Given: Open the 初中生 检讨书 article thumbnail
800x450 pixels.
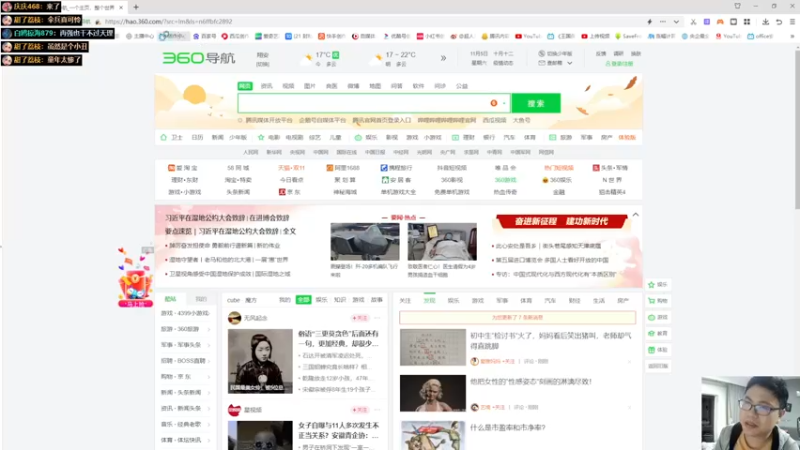Looking at the screenshot, I should coord(433,347).
